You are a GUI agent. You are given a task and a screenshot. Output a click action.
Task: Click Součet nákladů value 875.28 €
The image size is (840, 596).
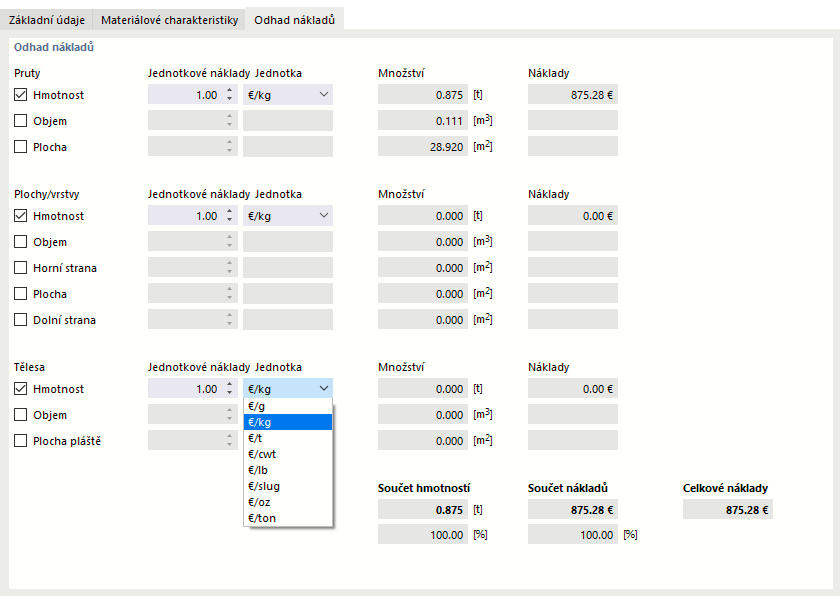coord(573,510)
